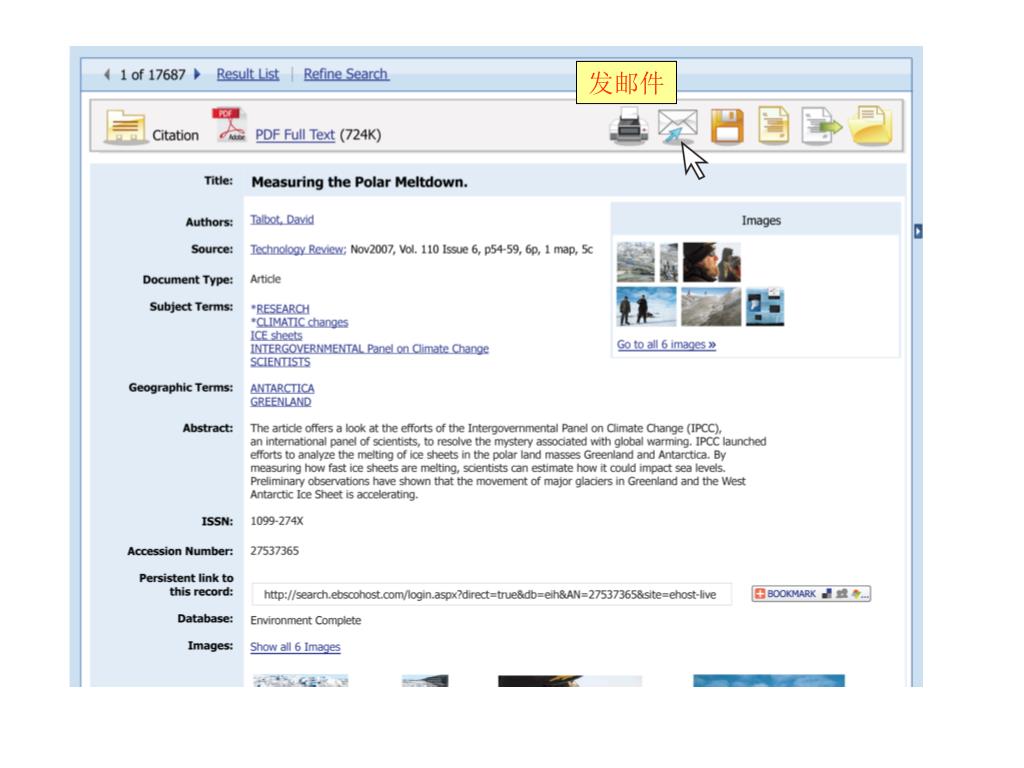Click the record counter 1 of 17687
This screenshot has height=768, width=1024.
click(x=152, y=74)
